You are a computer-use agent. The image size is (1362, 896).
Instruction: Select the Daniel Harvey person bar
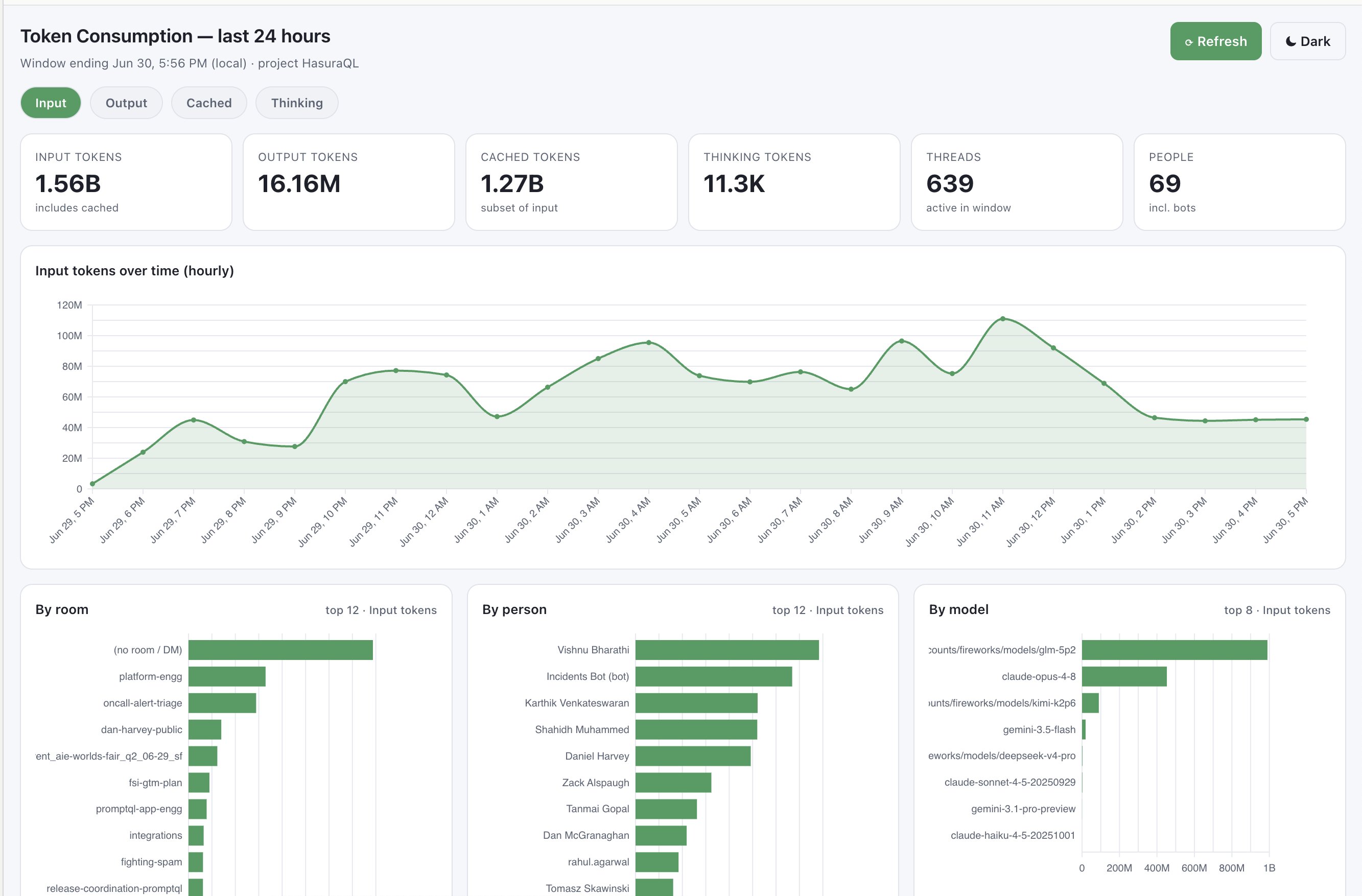693,756
